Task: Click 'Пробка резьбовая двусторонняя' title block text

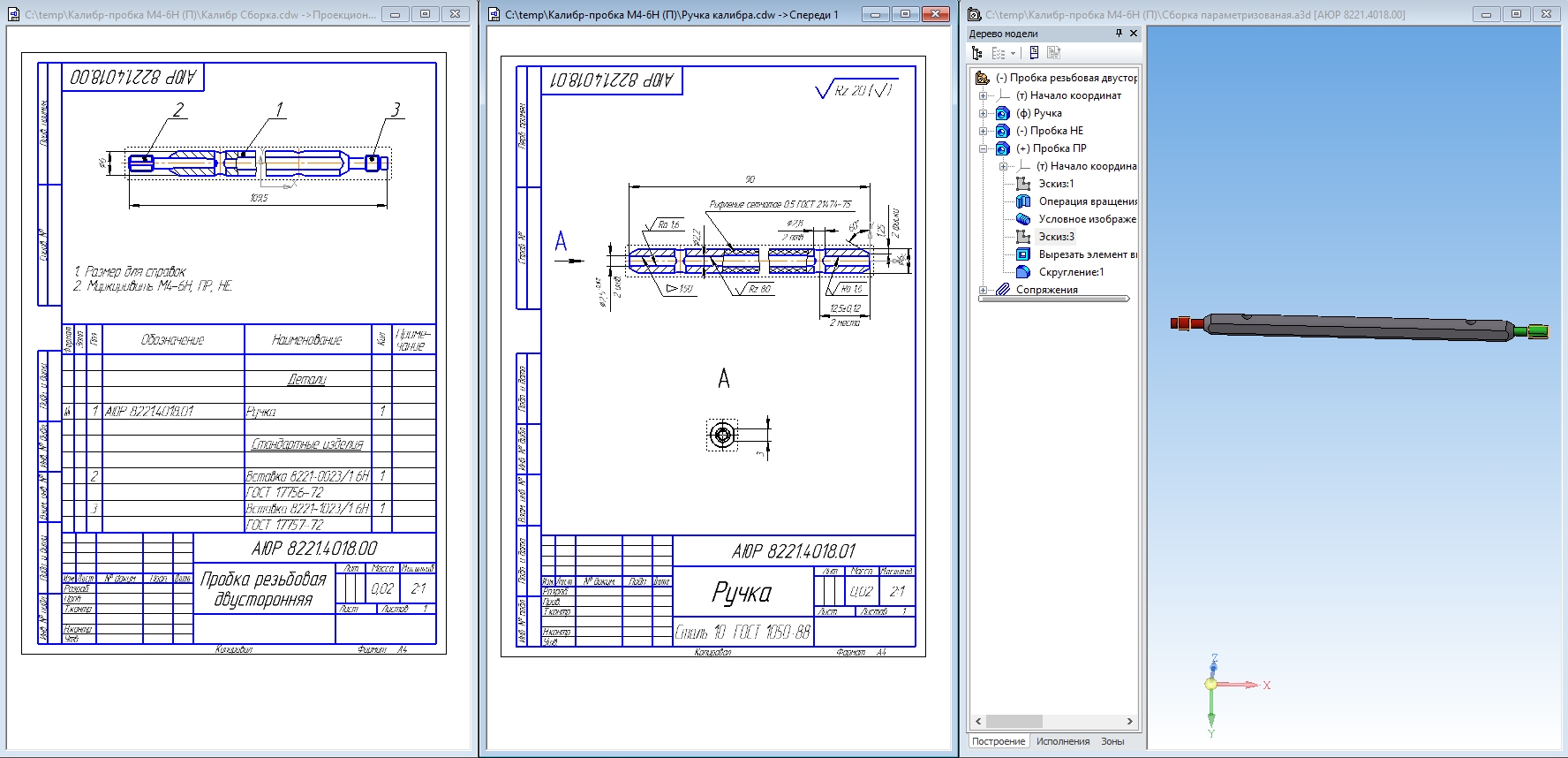Action: pyautogui.click(x=263, y=589)
